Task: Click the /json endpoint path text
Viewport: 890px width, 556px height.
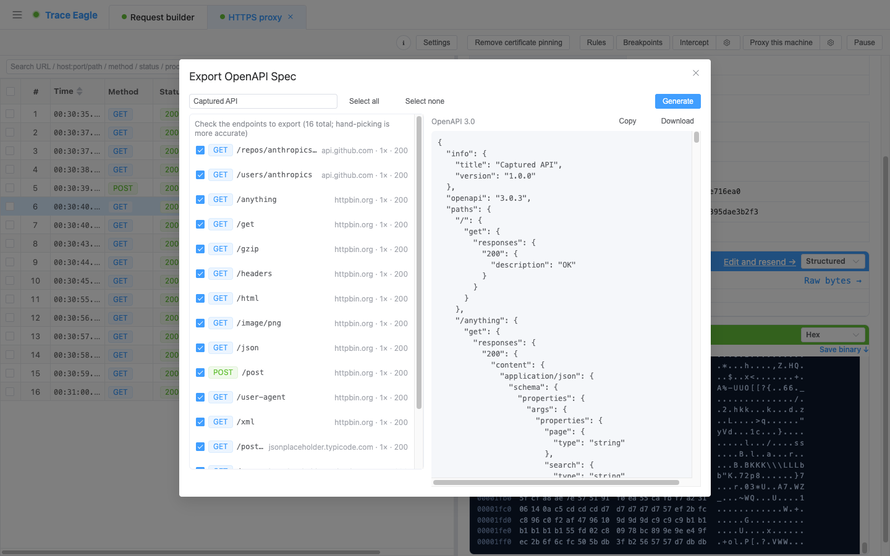Action: pyautogui.click(x=247, y=348)
